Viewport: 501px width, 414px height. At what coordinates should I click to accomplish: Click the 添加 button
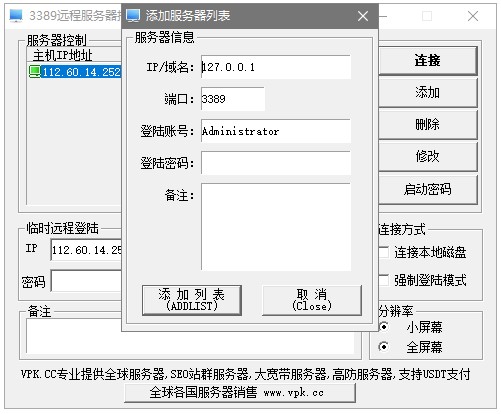click(428, 92)
